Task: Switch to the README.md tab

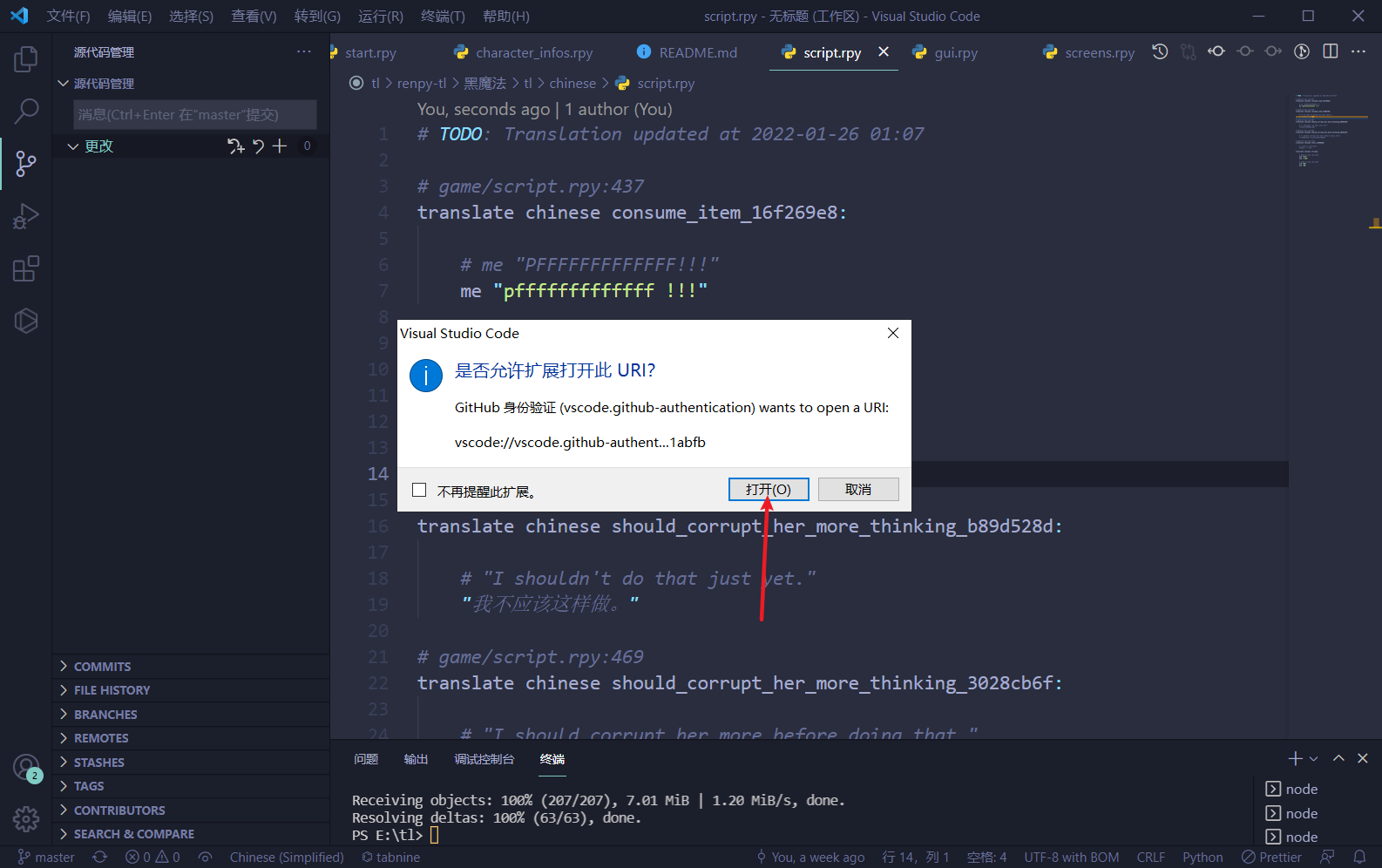Action: 698,52
